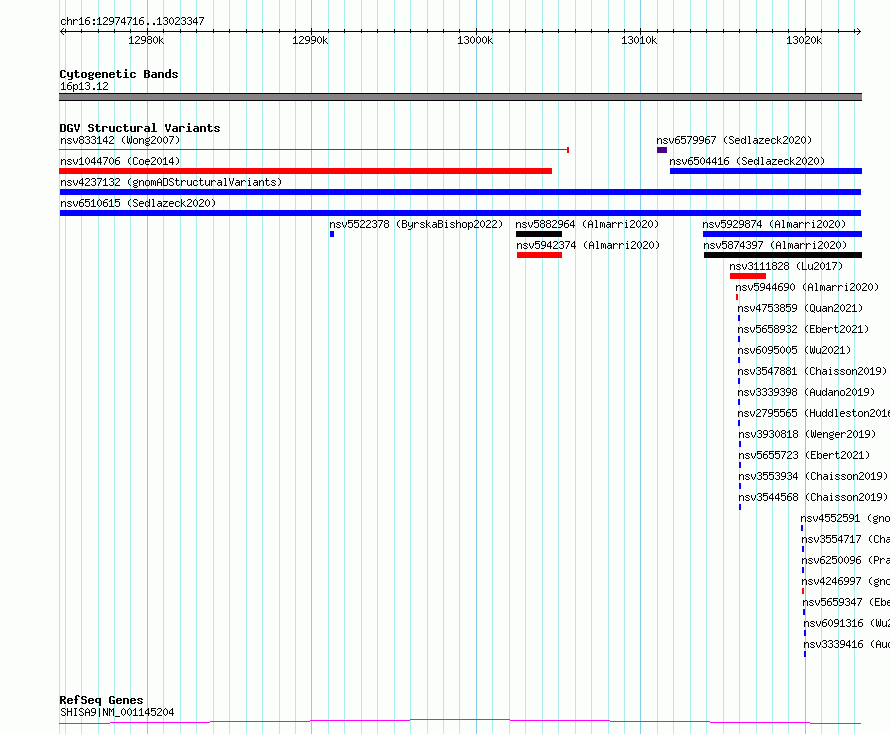Click the nsv5942374 (Almarri2020) label
Screen dimensions: 890x734
tap(588, 245)
